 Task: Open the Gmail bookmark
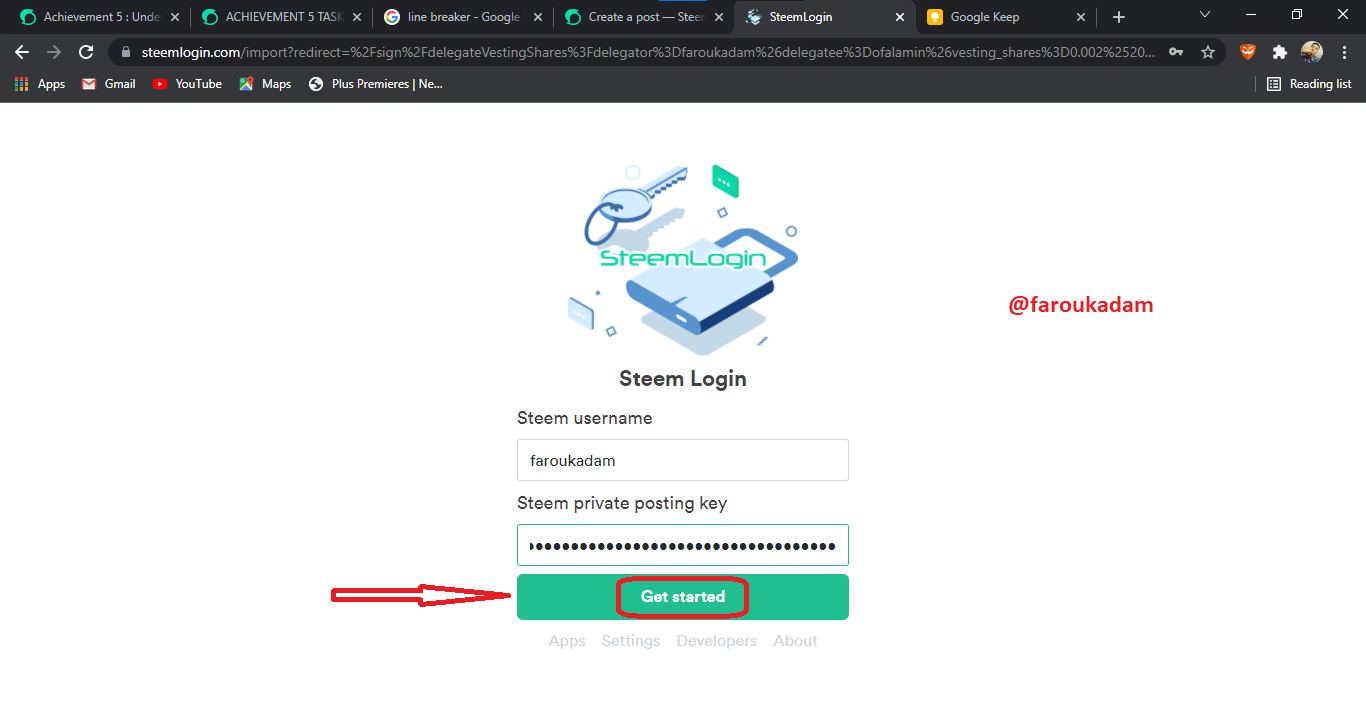click(x=108, y=84)
